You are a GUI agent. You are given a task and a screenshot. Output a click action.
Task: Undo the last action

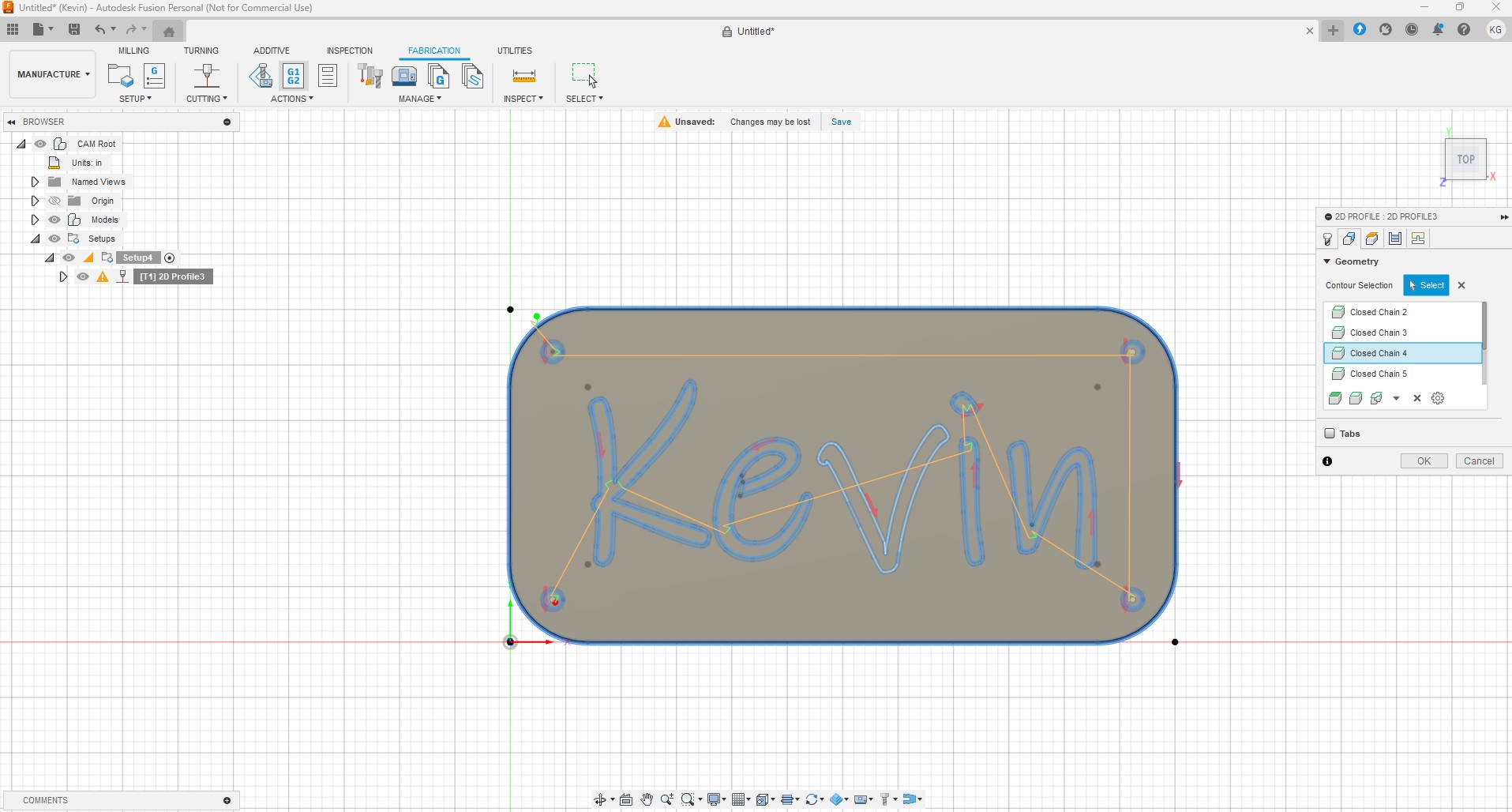pos(100,30)
